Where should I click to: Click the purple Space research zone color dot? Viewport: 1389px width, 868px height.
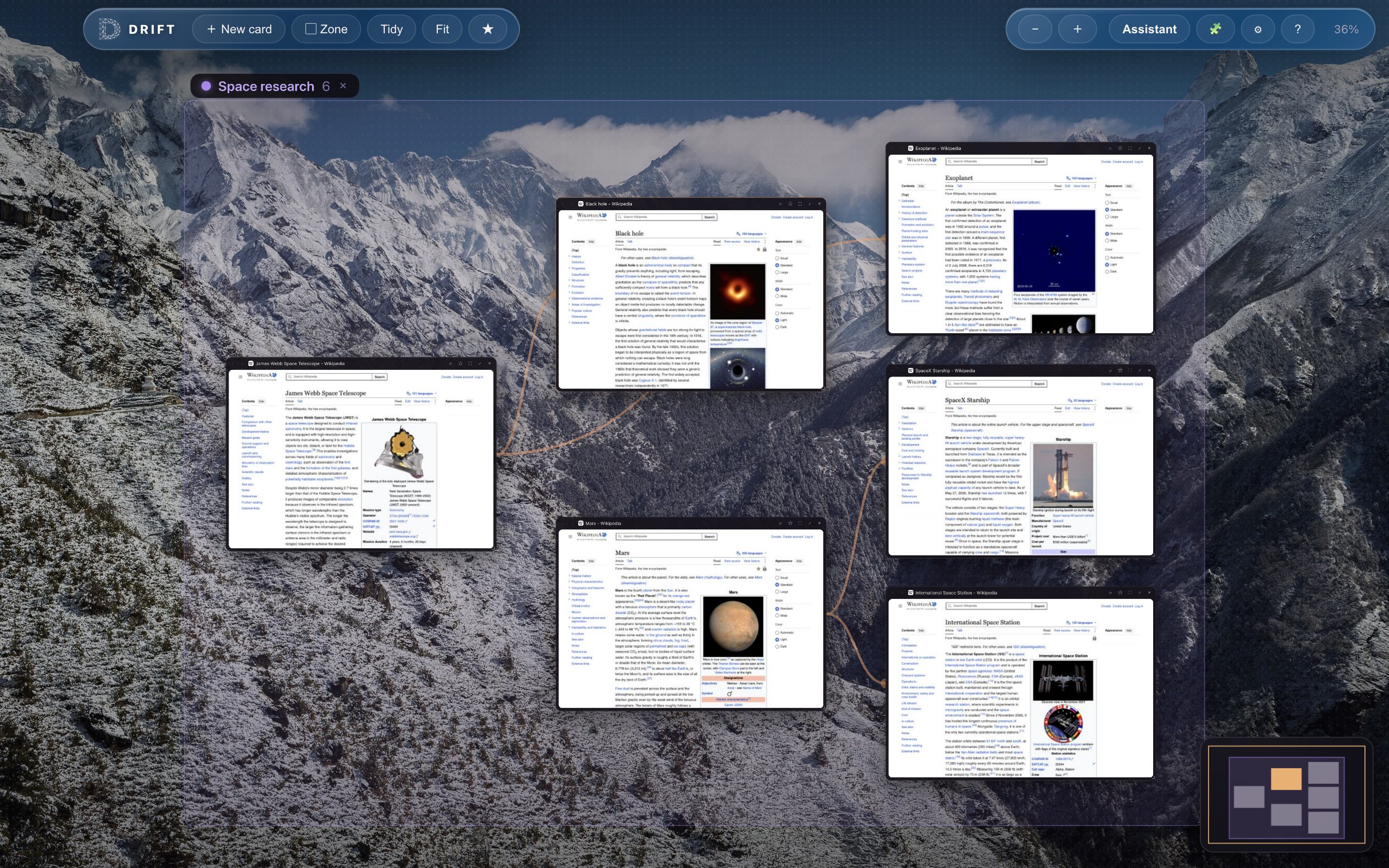tap(206, 86)
